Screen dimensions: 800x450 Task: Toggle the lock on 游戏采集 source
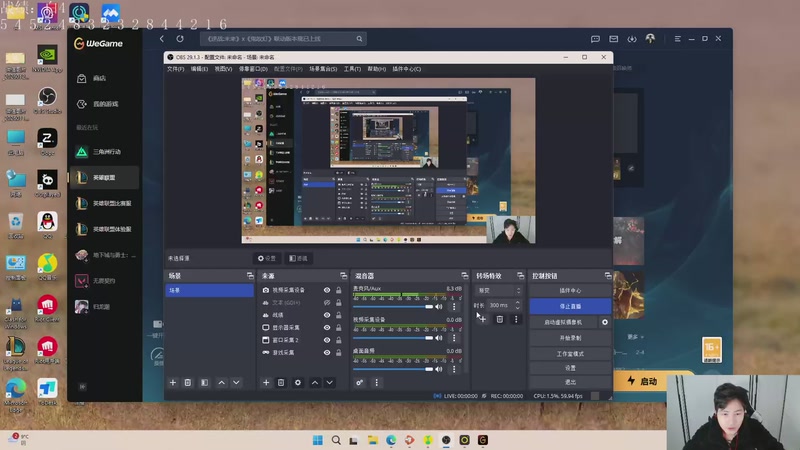pos(338,353)
